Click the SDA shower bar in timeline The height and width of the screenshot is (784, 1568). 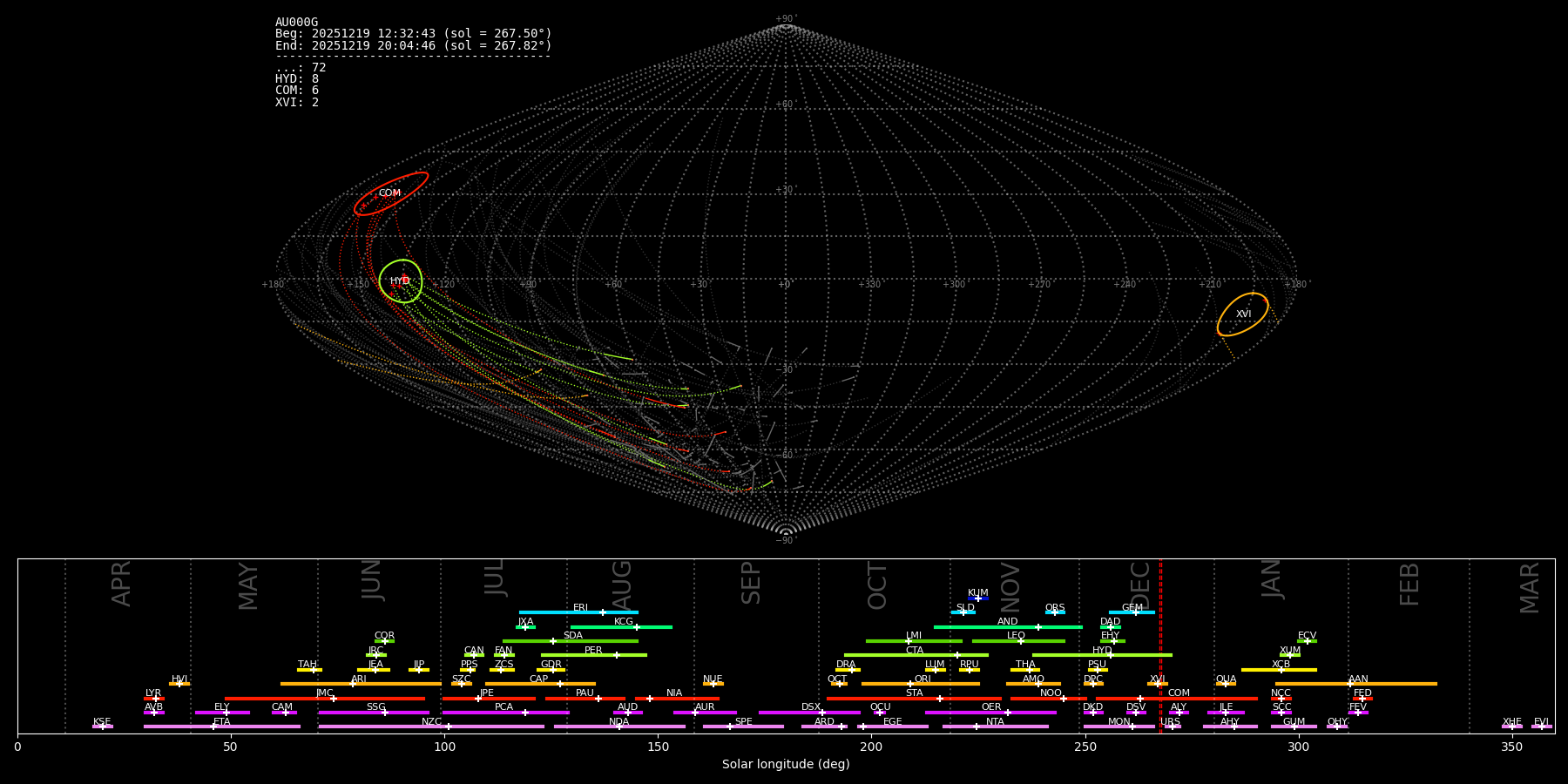pos(571,641)
